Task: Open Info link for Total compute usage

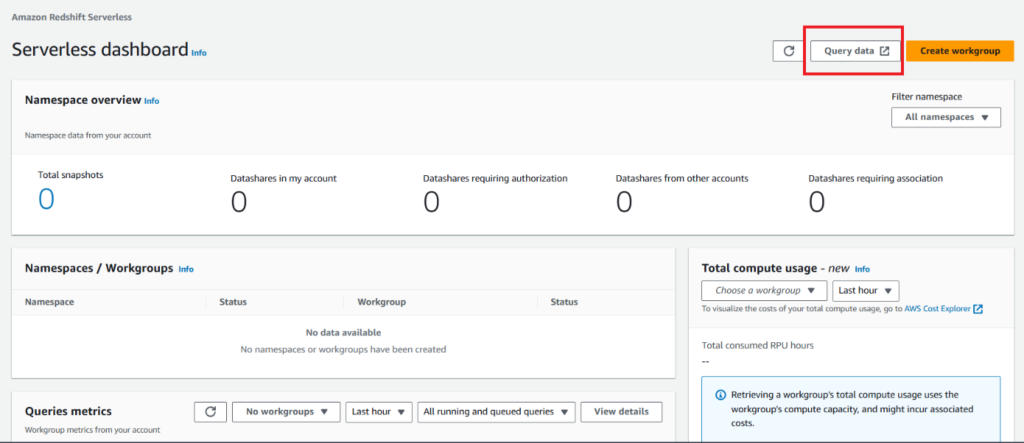Action: [862, 269]
